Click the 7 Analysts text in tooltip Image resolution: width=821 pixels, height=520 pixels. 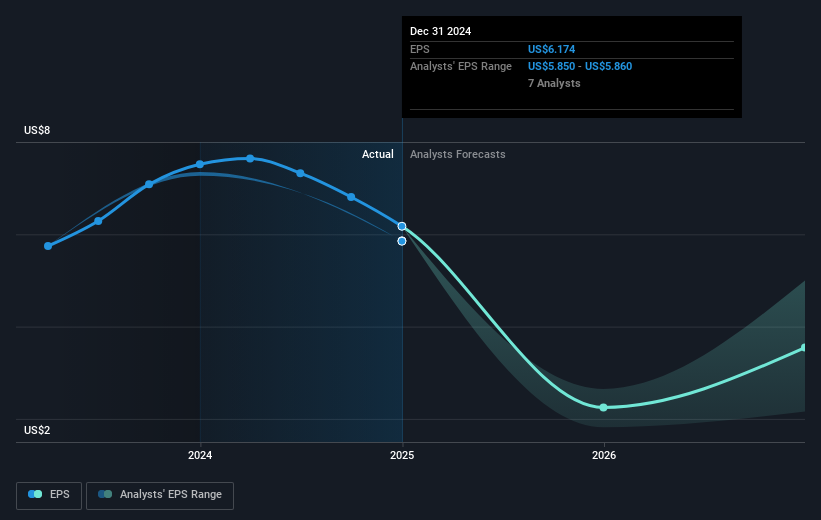pyautogui.click(x=554, y=83)
